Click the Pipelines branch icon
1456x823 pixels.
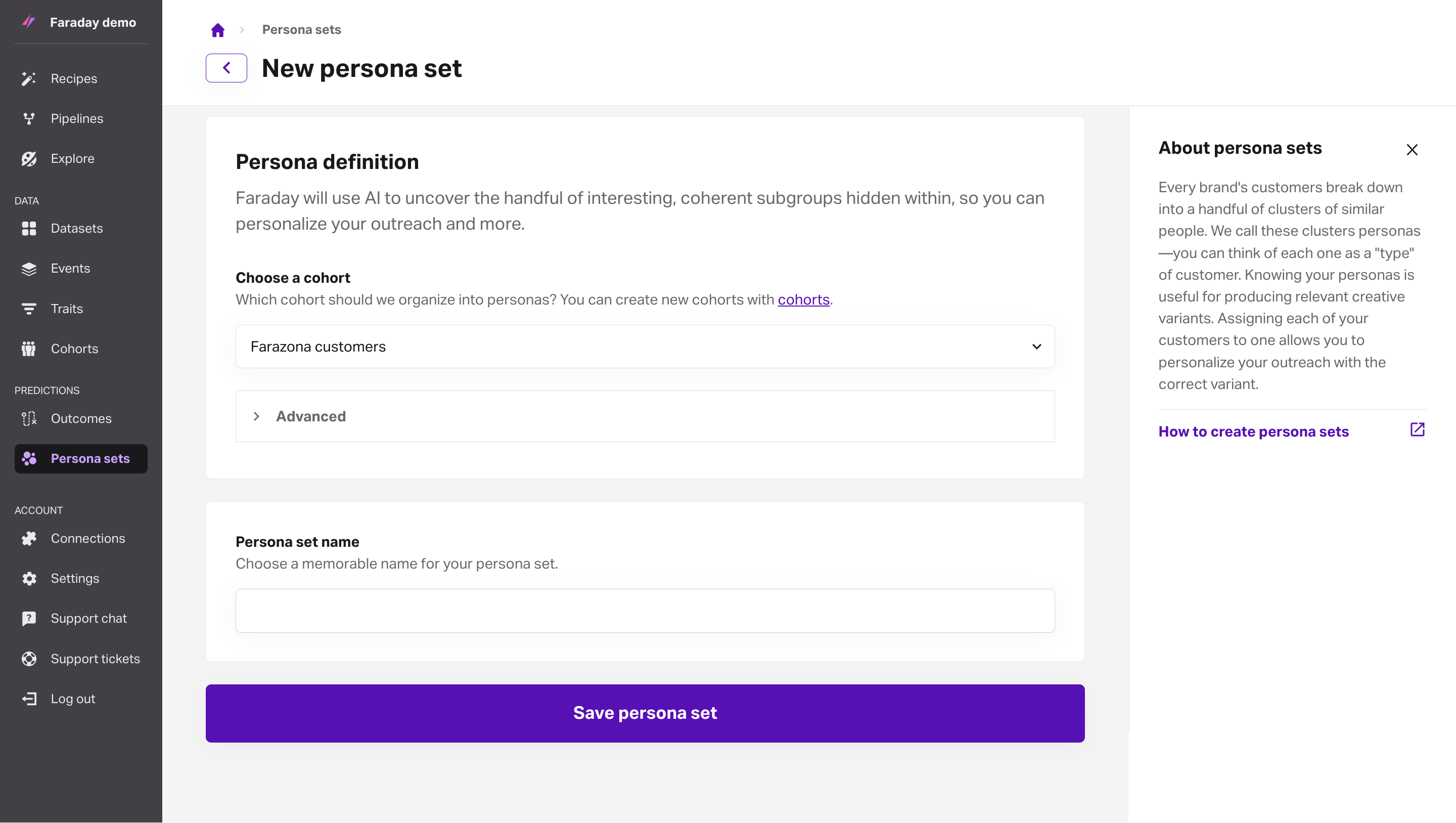tap(29, 119)
